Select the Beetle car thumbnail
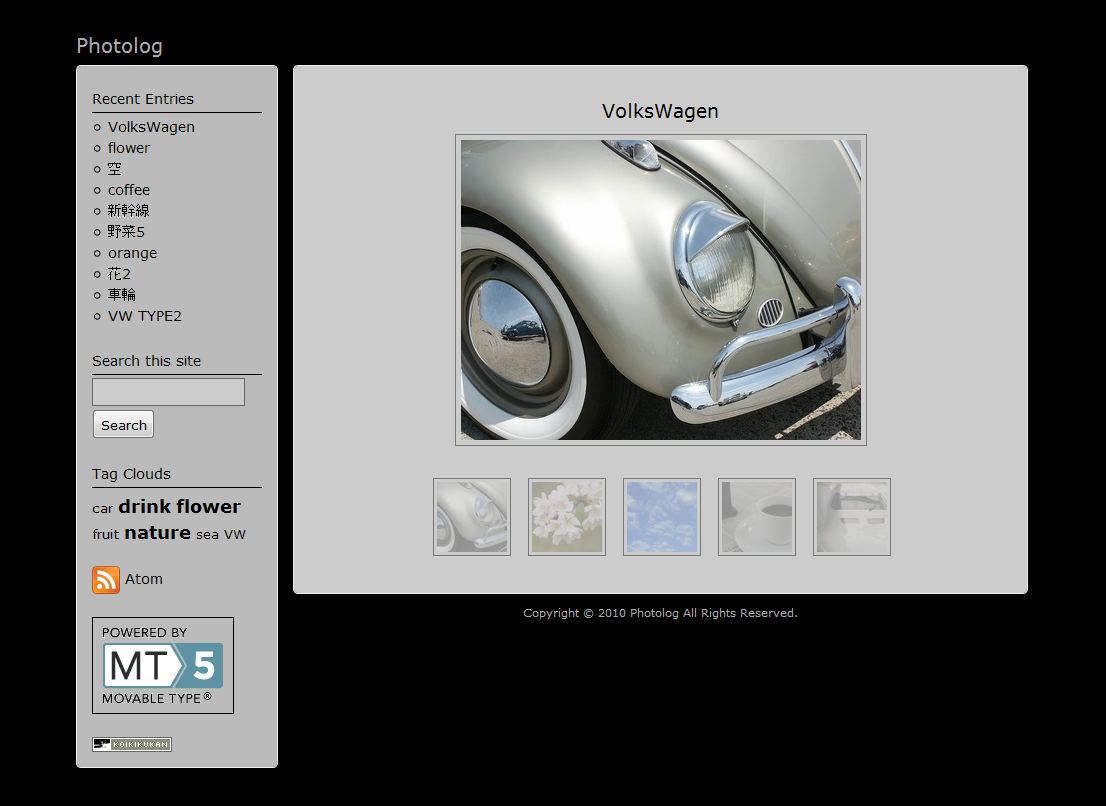This screenshot has width=1106, height=806. pyautogui.click(x=472, y=517)
